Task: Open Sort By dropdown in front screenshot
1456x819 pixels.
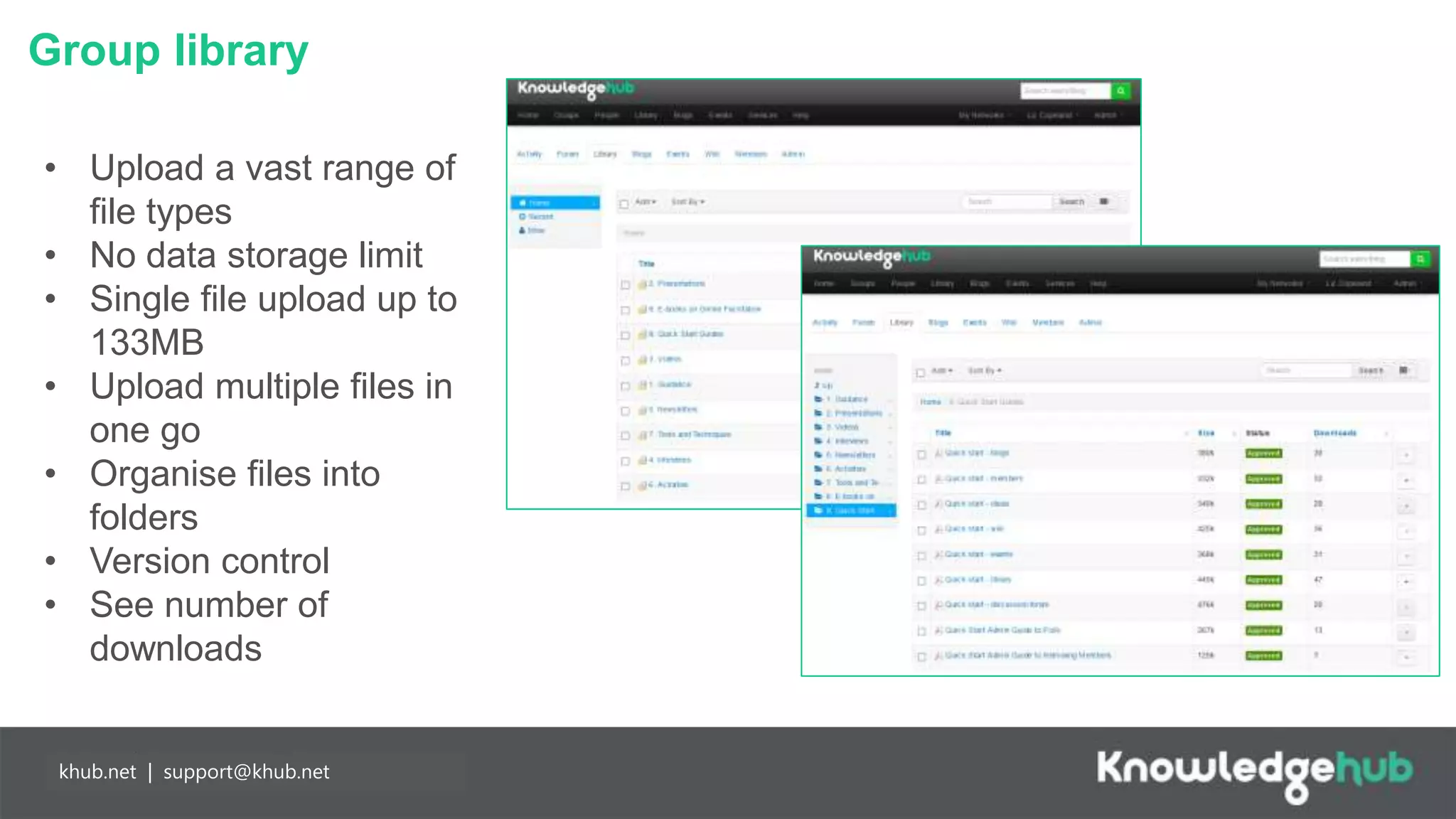Action: (x=985, y=371)
